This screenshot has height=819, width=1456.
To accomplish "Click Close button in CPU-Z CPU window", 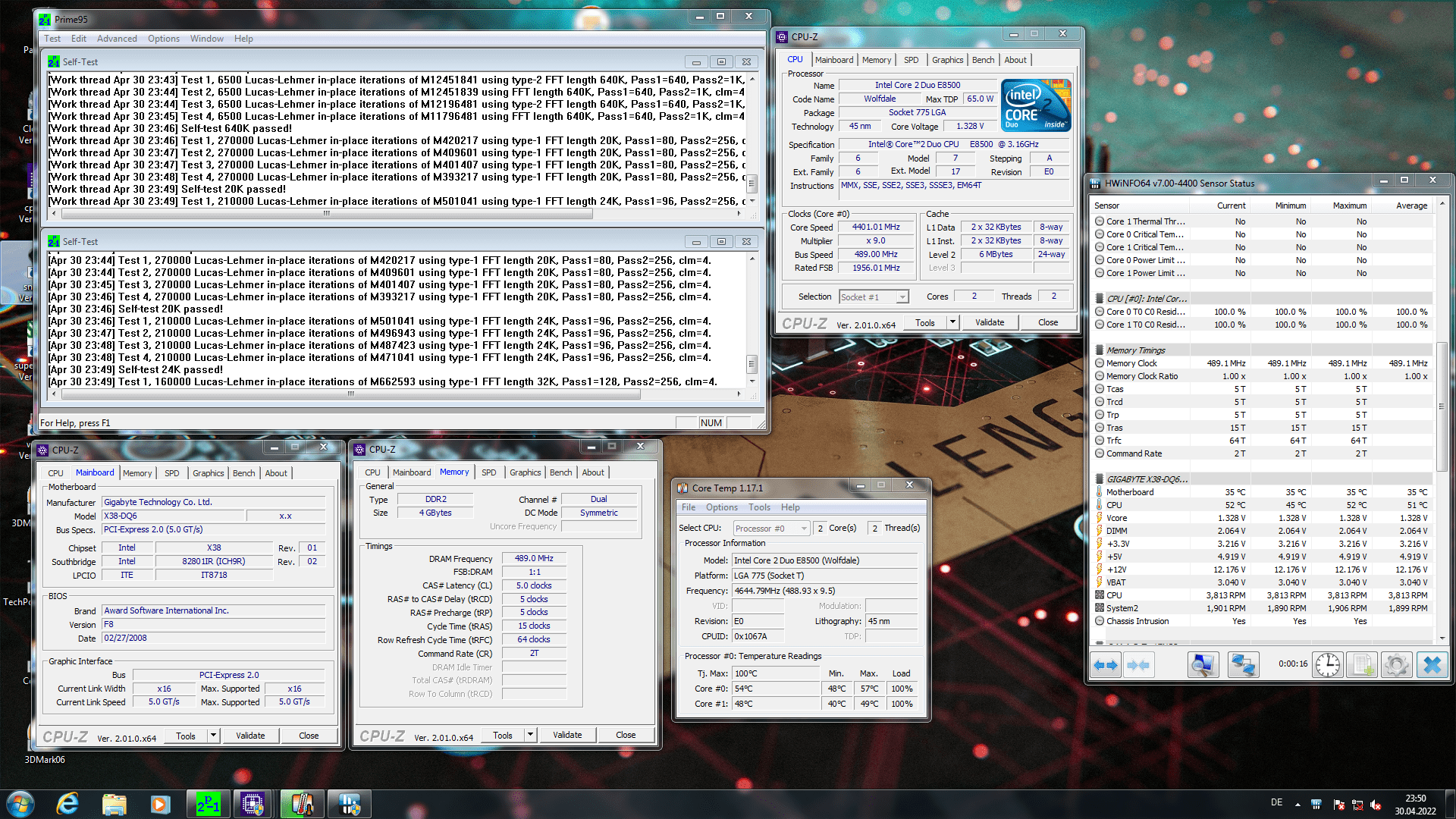I will pos(1048,322).
